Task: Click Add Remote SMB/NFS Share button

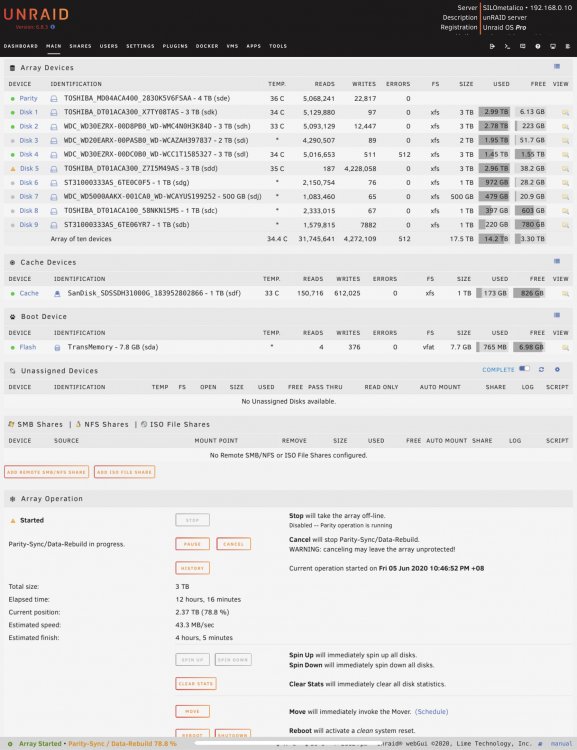Action: 46,472
